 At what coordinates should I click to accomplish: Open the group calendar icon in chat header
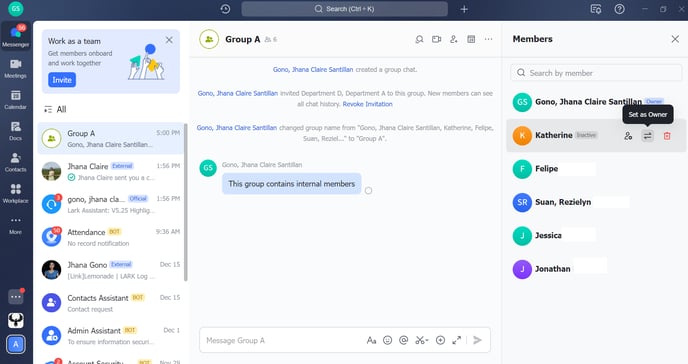click(471, 39)
